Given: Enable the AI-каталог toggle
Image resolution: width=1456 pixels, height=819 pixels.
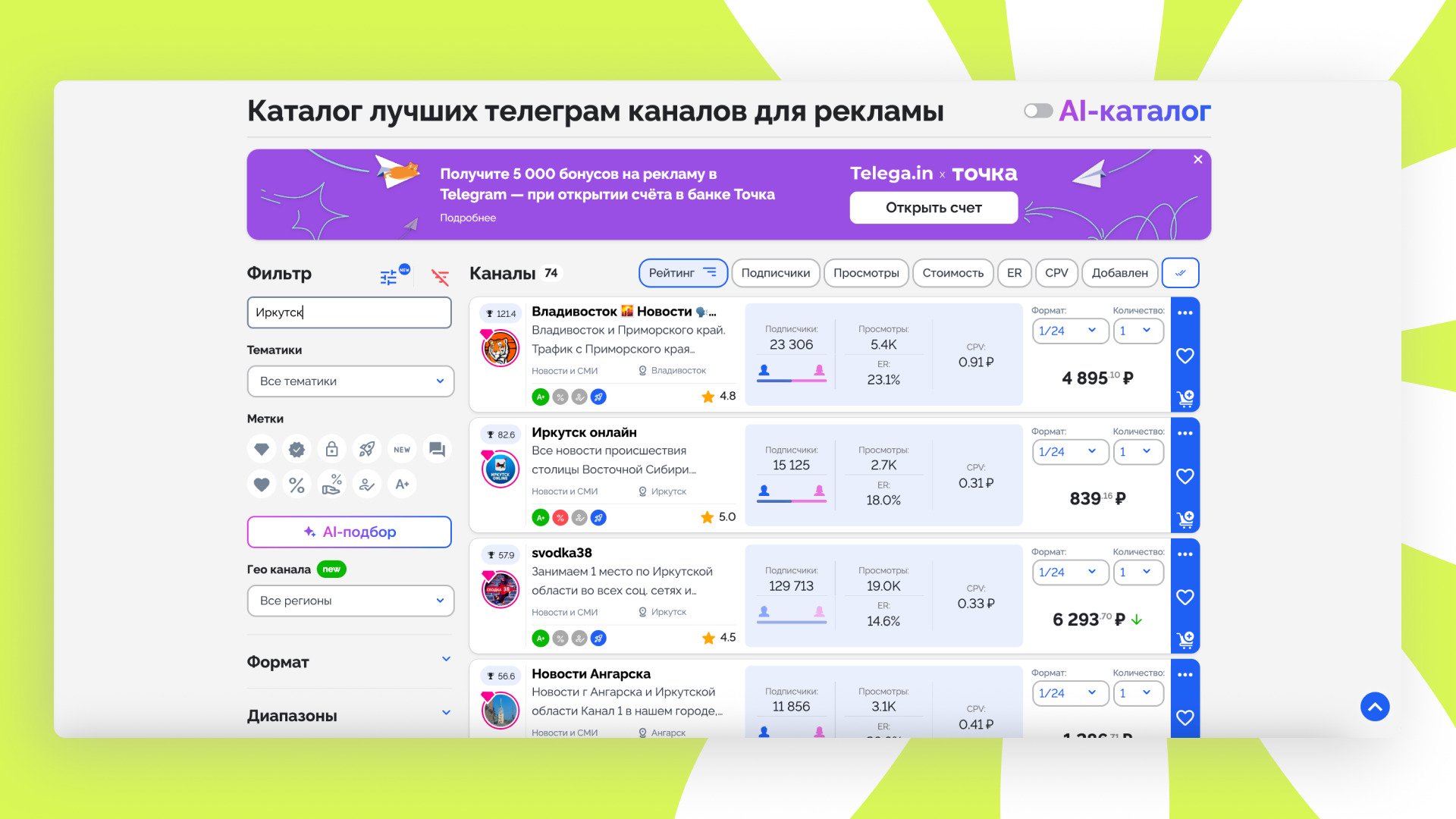Looking at the screenshot, I should [1037, 110].
